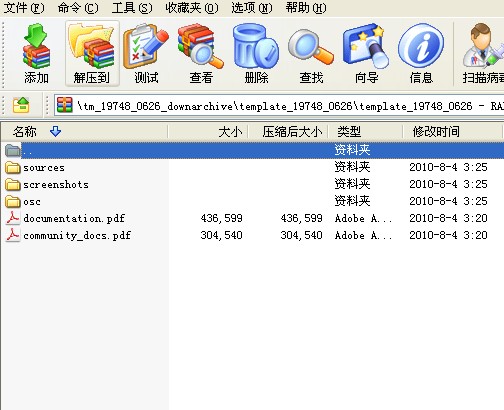
Task: Go up one folder level
Action: [21, 105]
